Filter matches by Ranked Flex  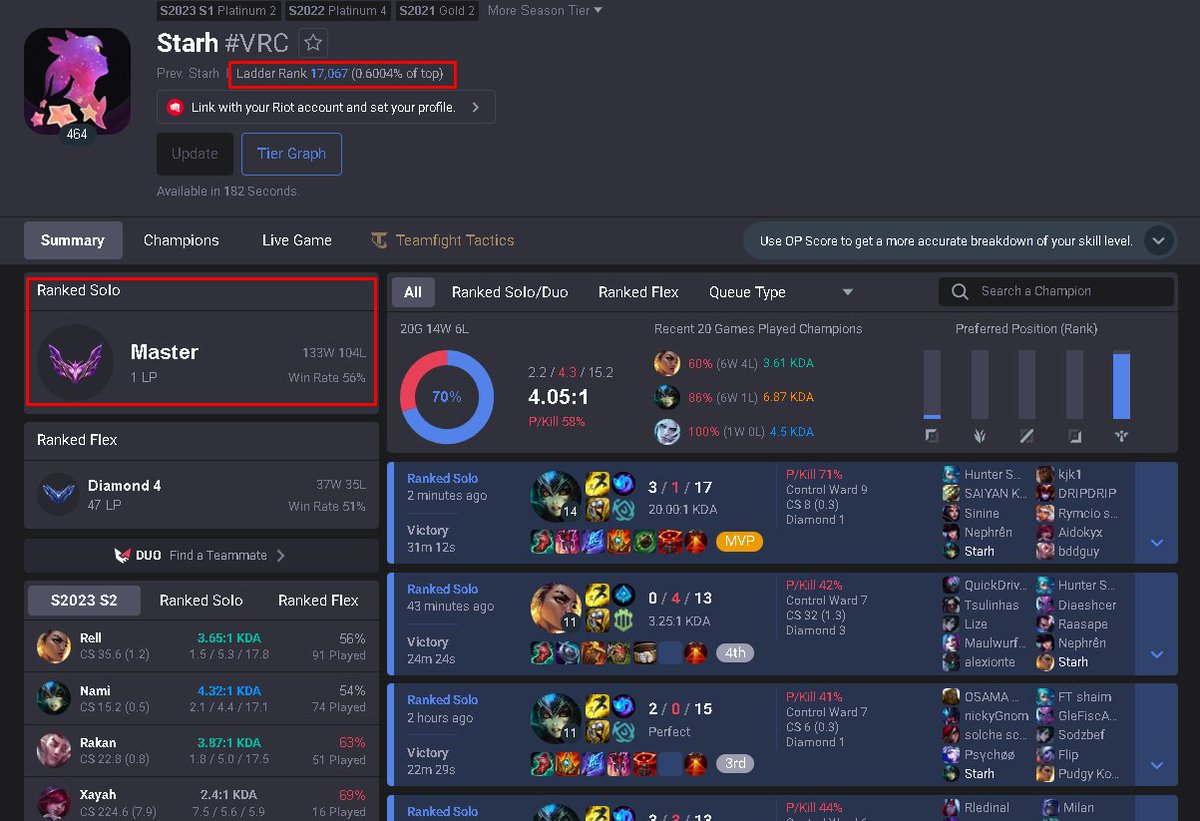pyautogui.click(x=639, y=292)
